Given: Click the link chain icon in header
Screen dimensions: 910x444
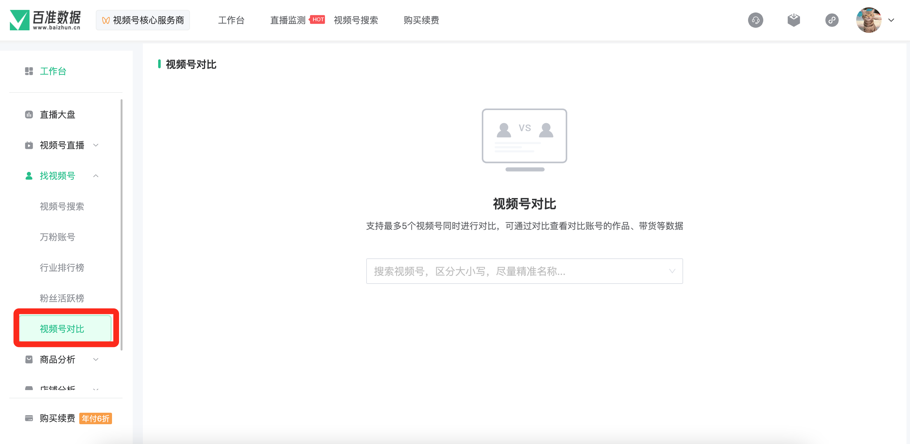Looking at the screenshot, I should (x=832, y=20).
